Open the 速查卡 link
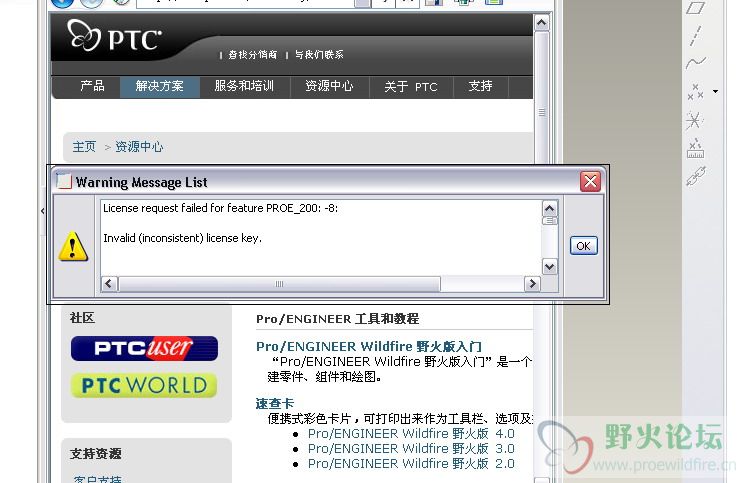746x483 pixels. (x=275, y=404)
